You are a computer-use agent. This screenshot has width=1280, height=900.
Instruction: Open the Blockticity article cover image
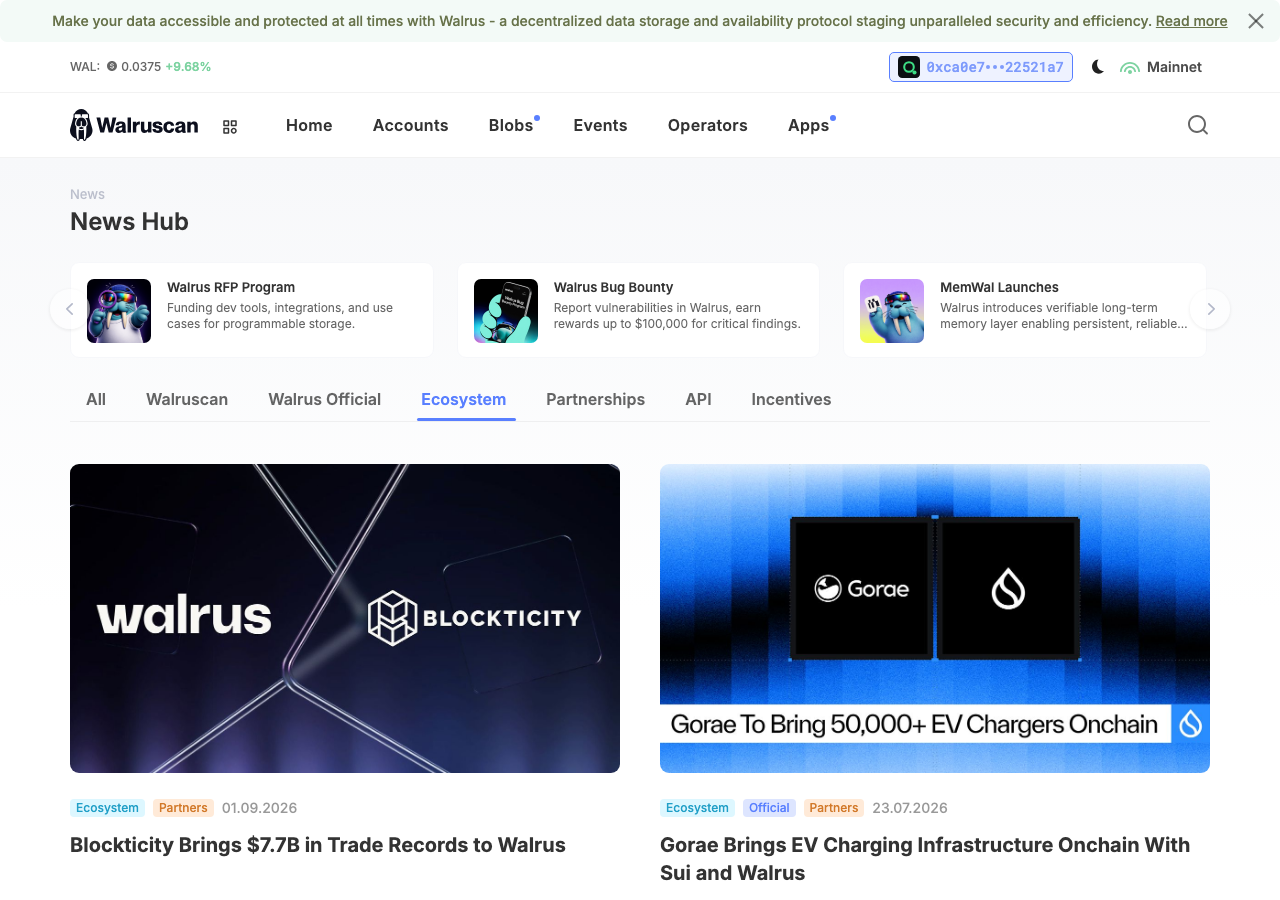(345, 618)
